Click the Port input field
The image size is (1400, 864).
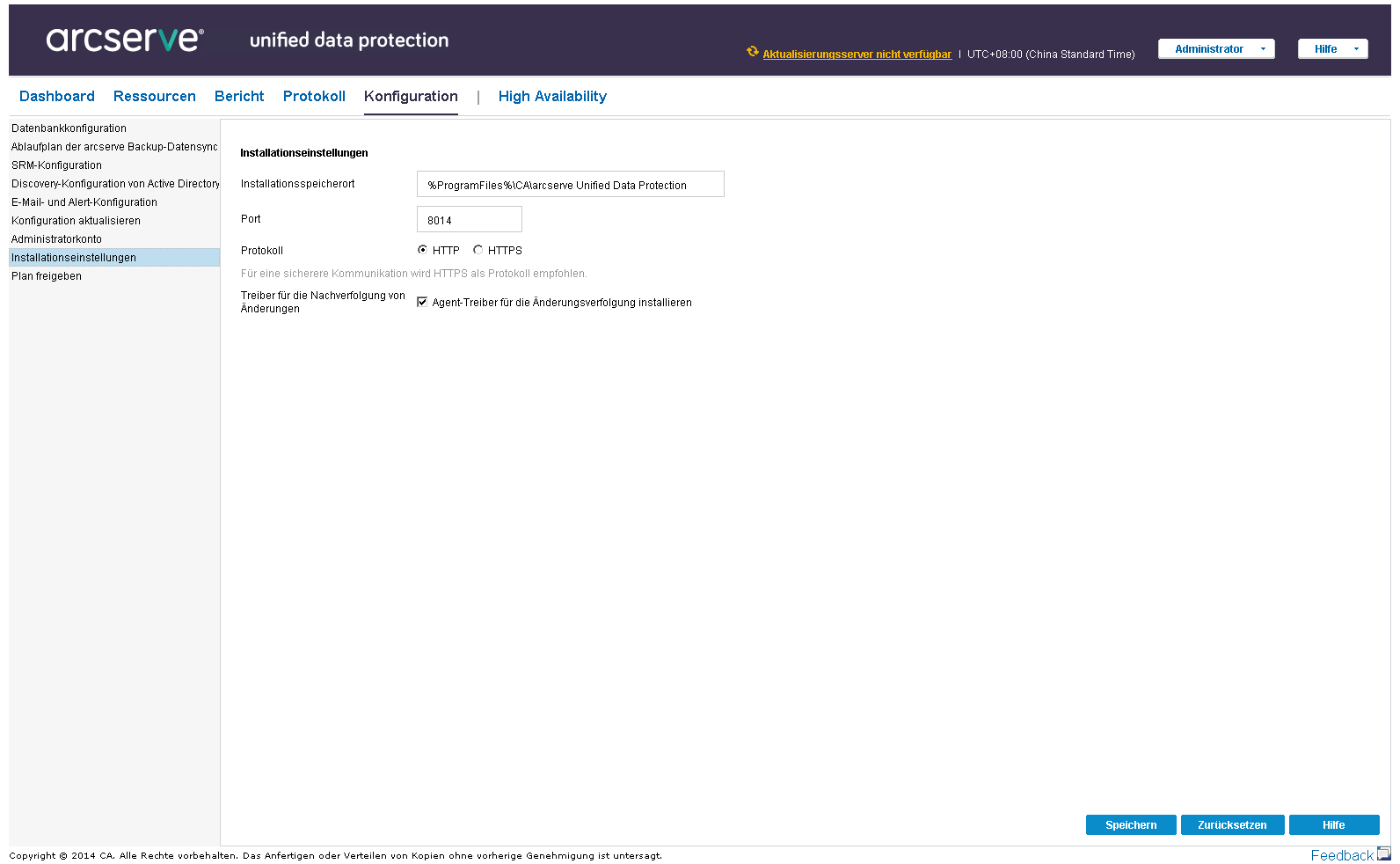pyautogui.click(x=470, y=220)
